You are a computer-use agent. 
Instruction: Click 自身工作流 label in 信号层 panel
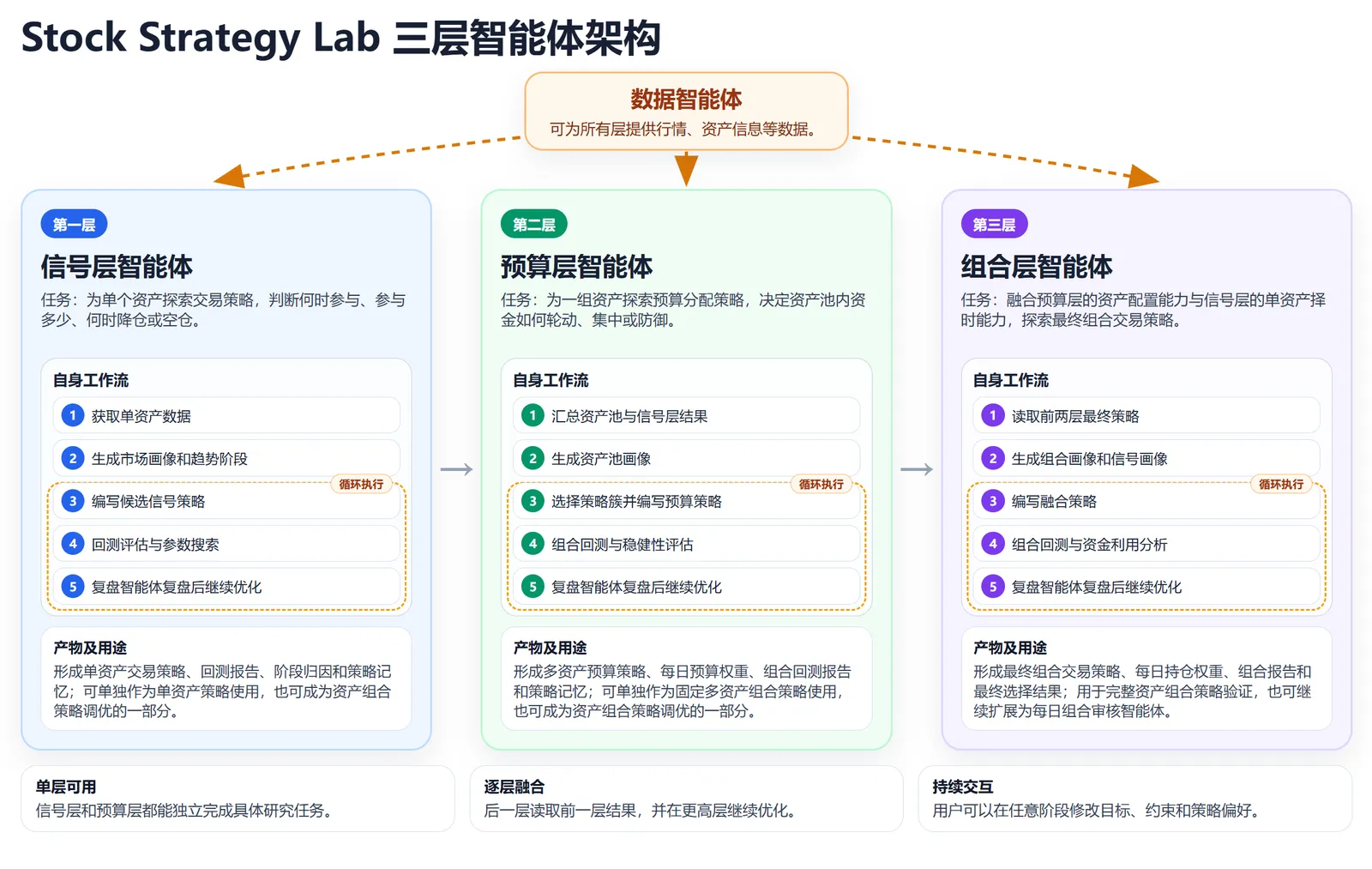(91, 380)
